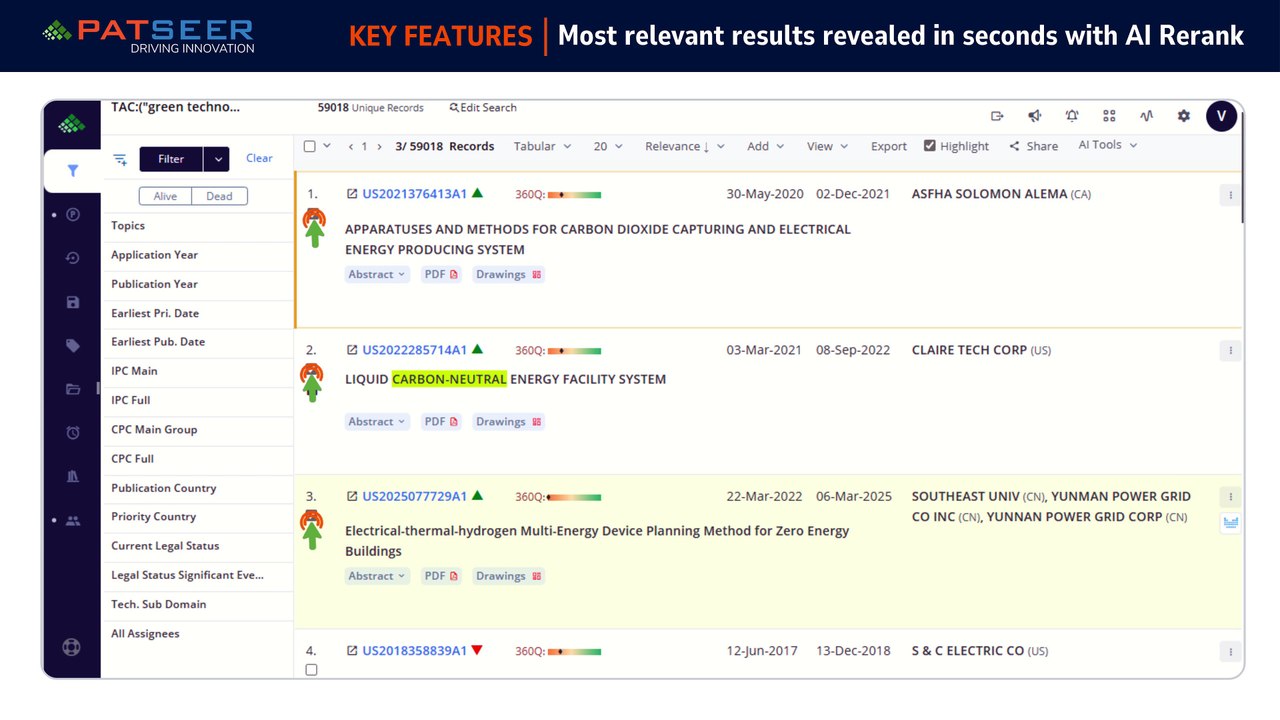
Task: Click 360Q score bar for US2022285714A1
Action: click(x=574, y=350)
